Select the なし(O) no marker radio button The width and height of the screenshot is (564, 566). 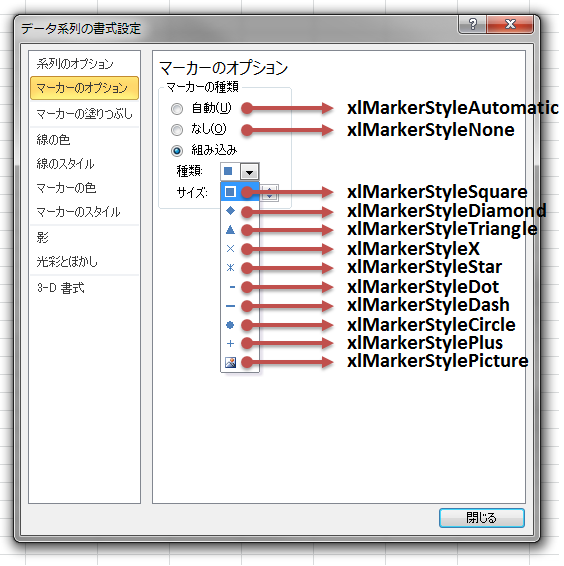click(178, 131)
